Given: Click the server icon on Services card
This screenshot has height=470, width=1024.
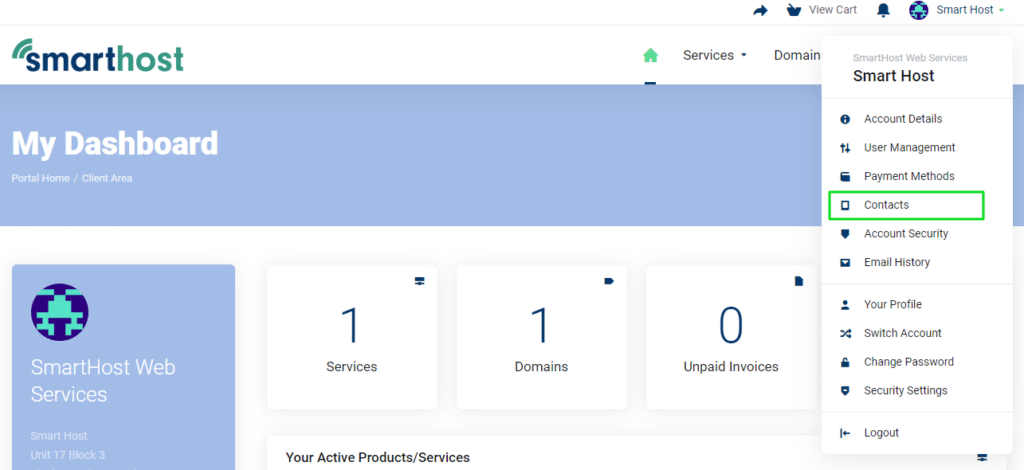Looking at the screenshot, I should click(x=419, y=281).
